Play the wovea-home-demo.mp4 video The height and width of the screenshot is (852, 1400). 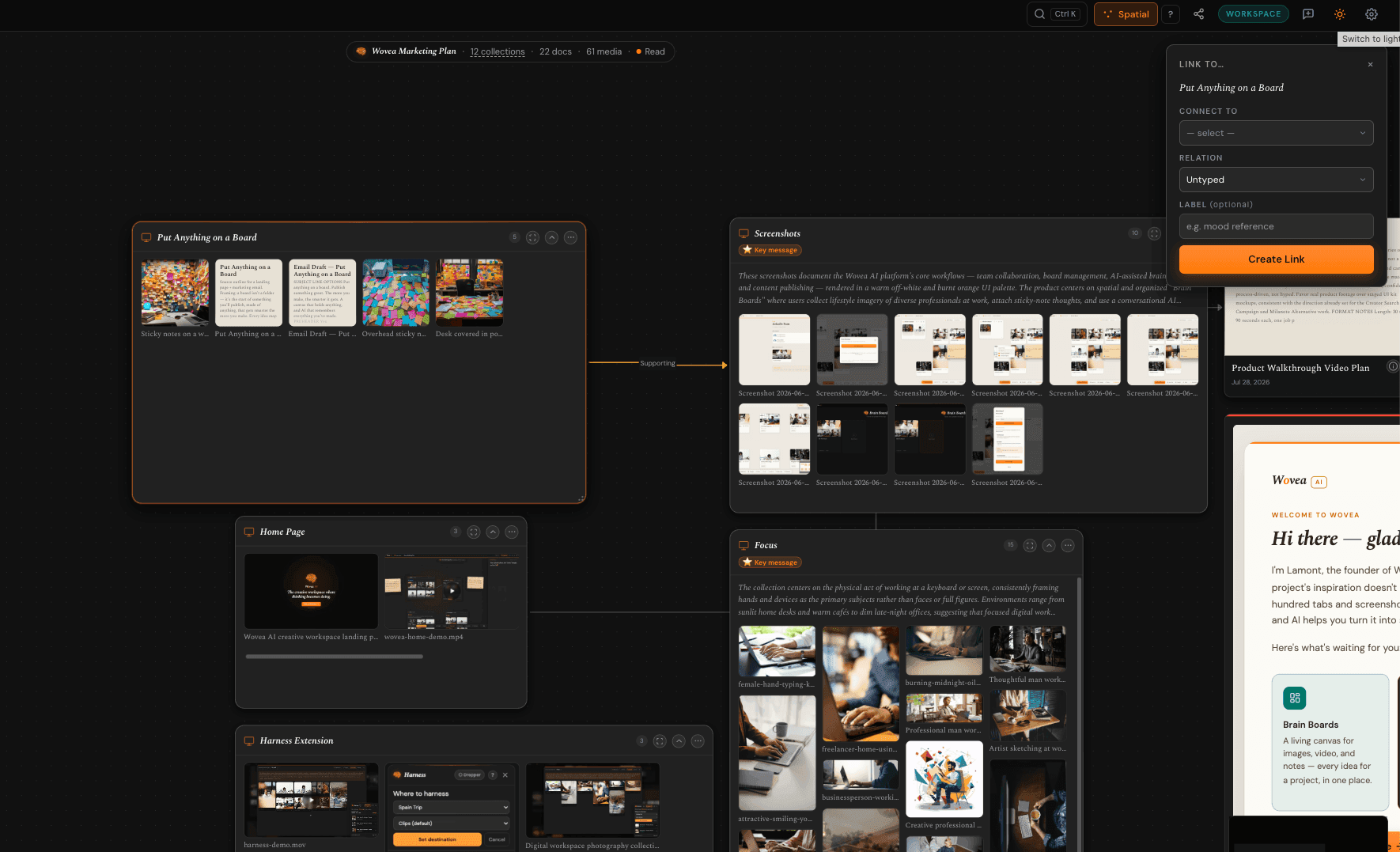452,591
